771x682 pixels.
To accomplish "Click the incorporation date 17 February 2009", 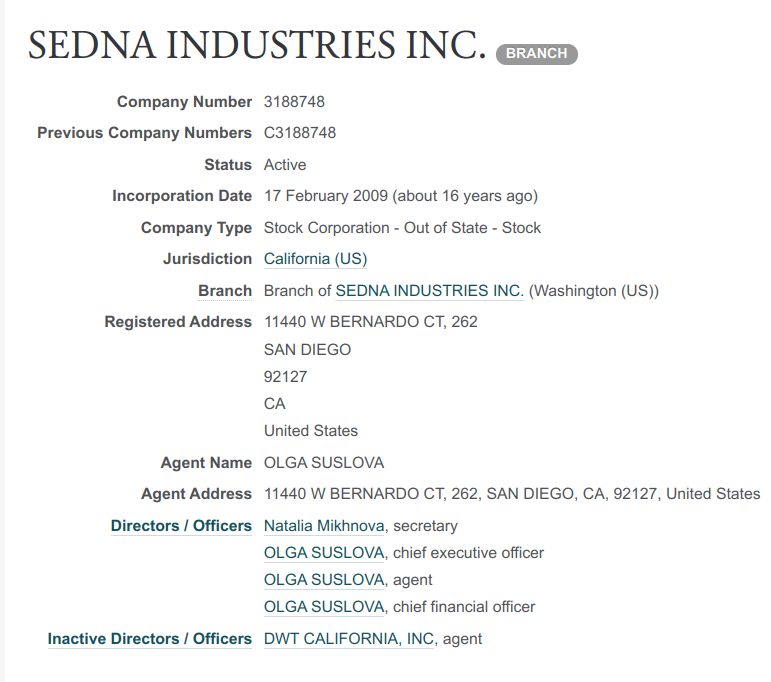I will [x=326, y=196].
